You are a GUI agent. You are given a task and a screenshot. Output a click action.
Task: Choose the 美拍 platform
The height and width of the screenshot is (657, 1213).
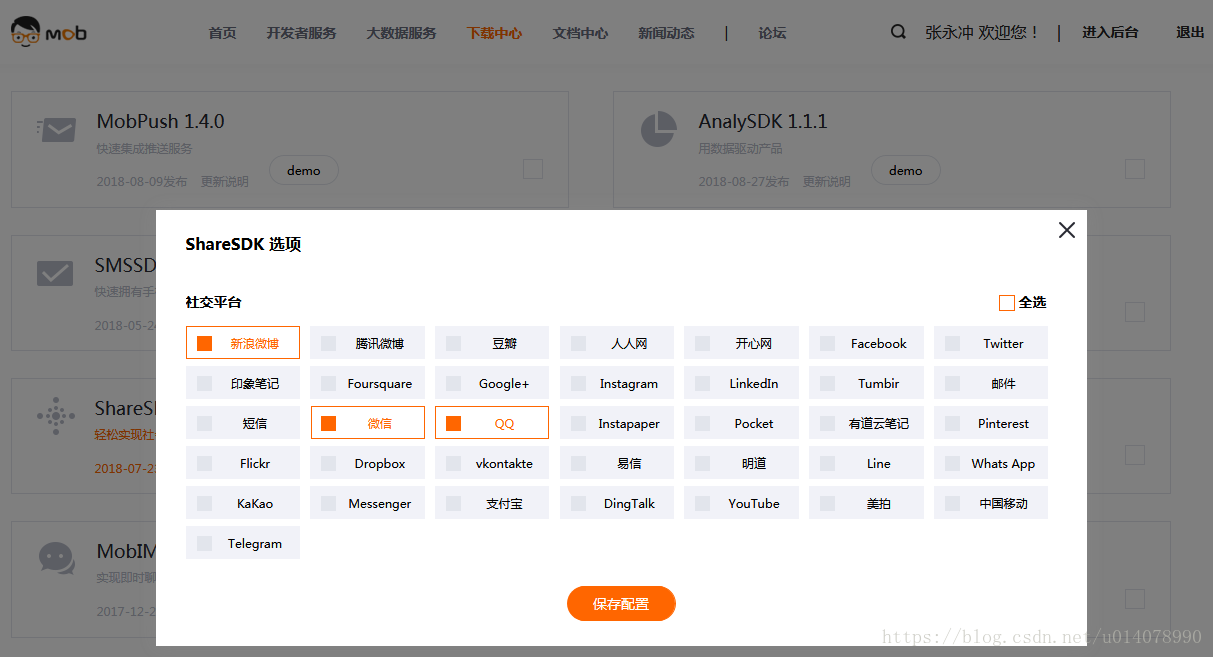click(866, 503)
